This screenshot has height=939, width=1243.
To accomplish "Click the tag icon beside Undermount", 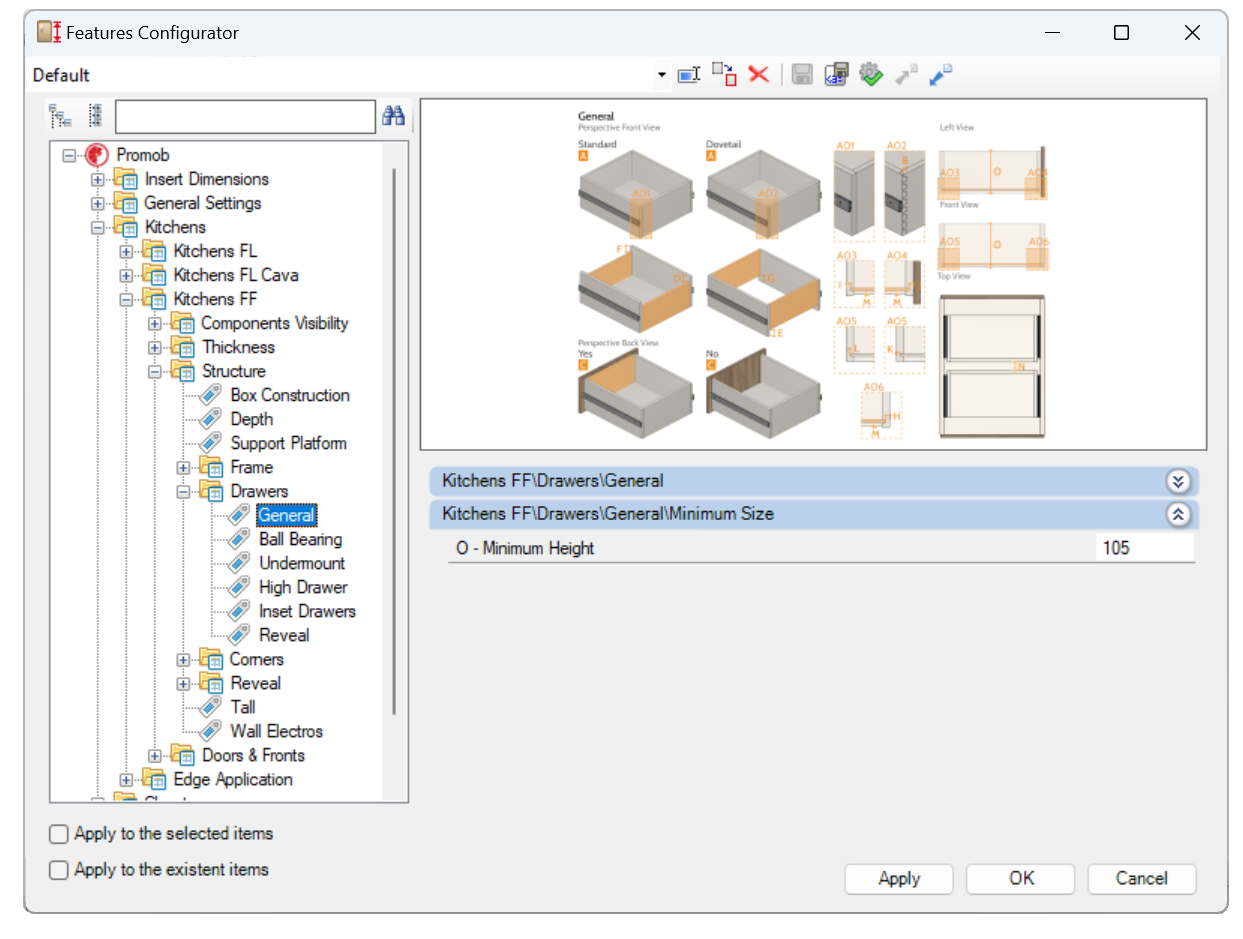I will [239, 563].
